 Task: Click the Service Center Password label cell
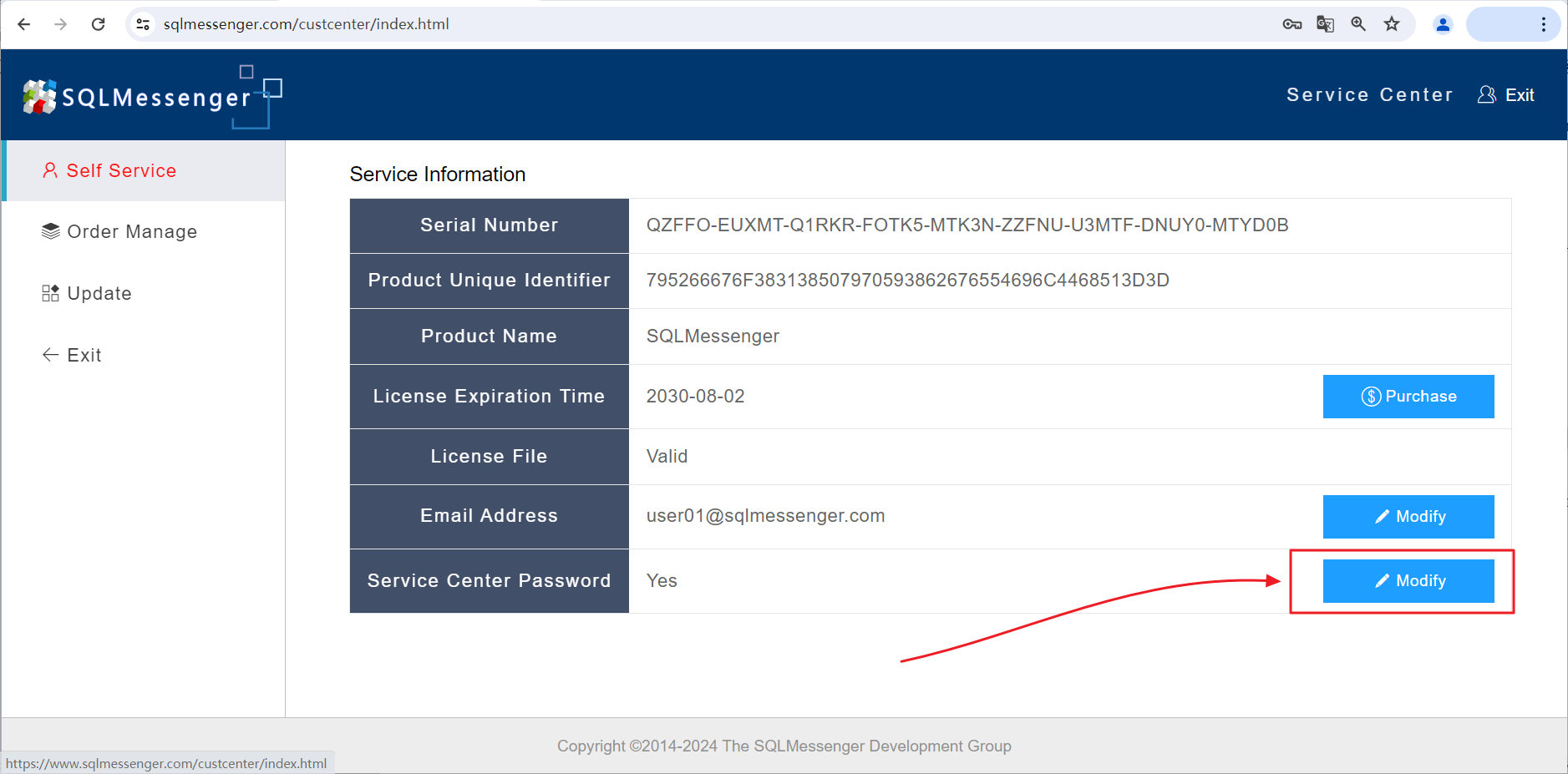pos(490,581)
